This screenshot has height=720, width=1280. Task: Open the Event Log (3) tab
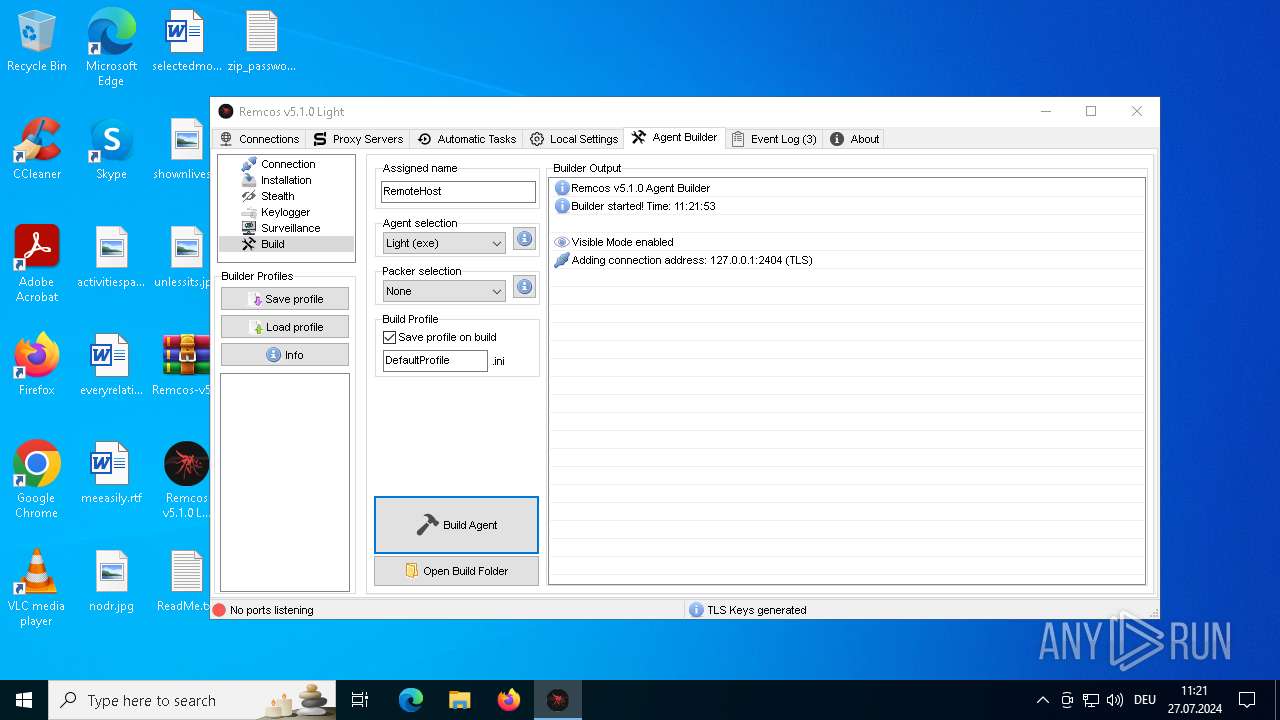pos(774,139)
